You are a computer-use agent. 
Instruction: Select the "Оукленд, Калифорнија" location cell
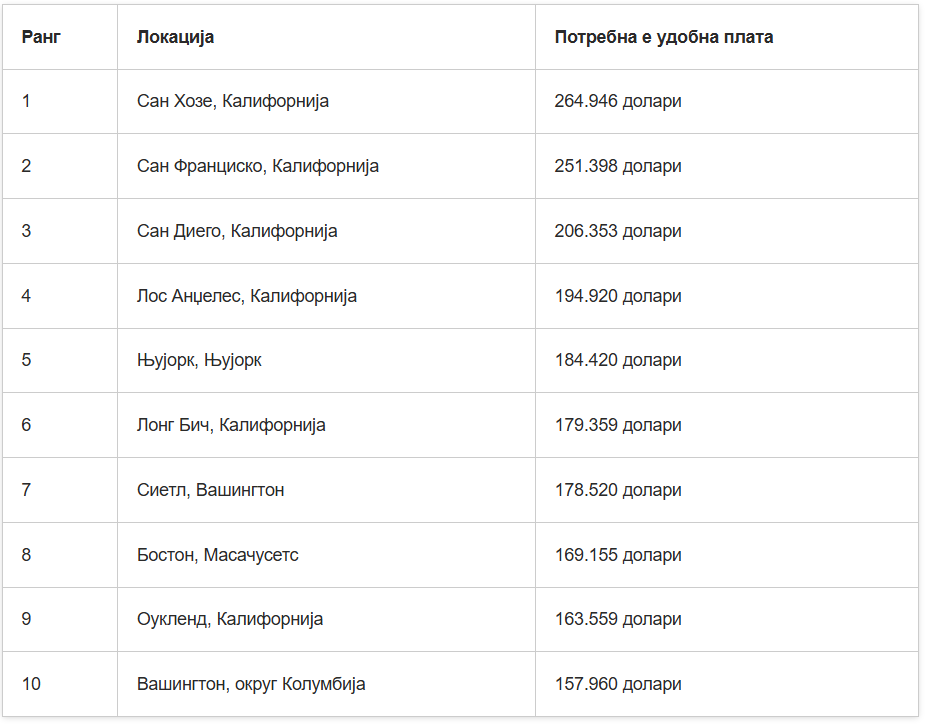(230, 619)
